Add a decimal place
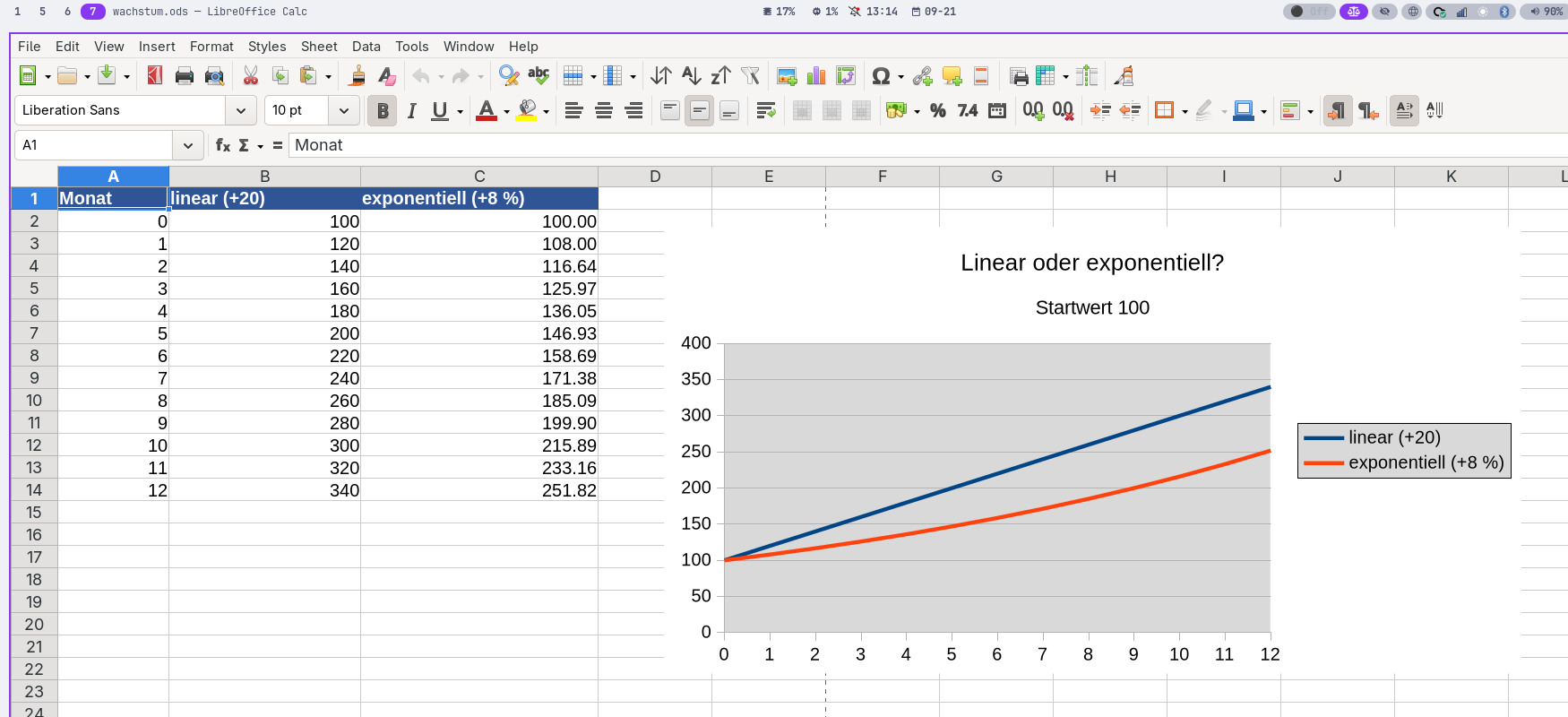Image resolution: width=1568 pixels, height=717 pixels. tap(1033, 110)
